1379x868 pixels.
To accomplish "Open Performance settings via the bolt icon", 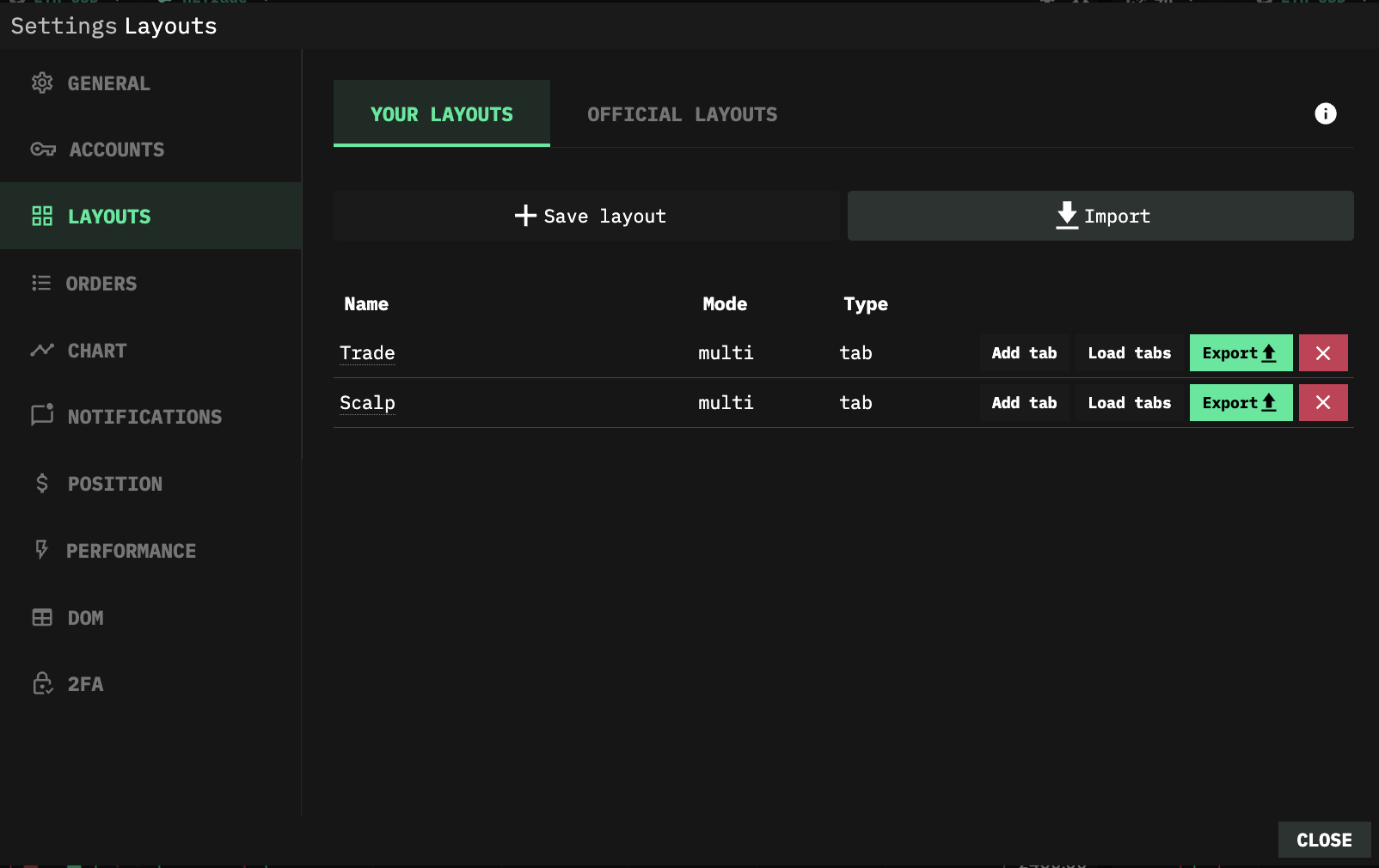I will pos(41,550).
